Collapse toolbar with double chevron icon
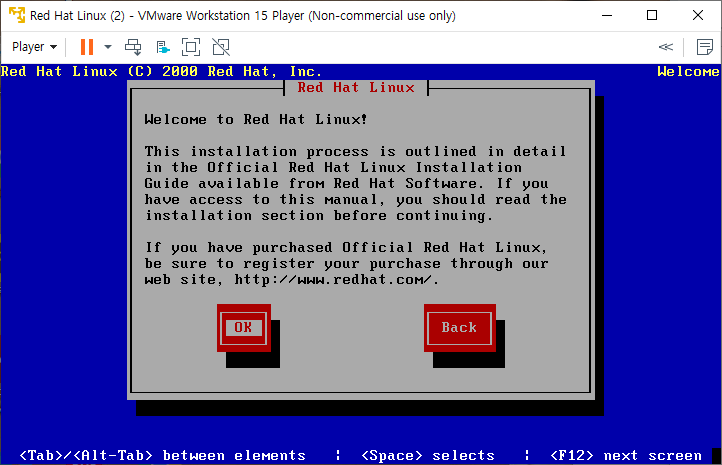 665,47
